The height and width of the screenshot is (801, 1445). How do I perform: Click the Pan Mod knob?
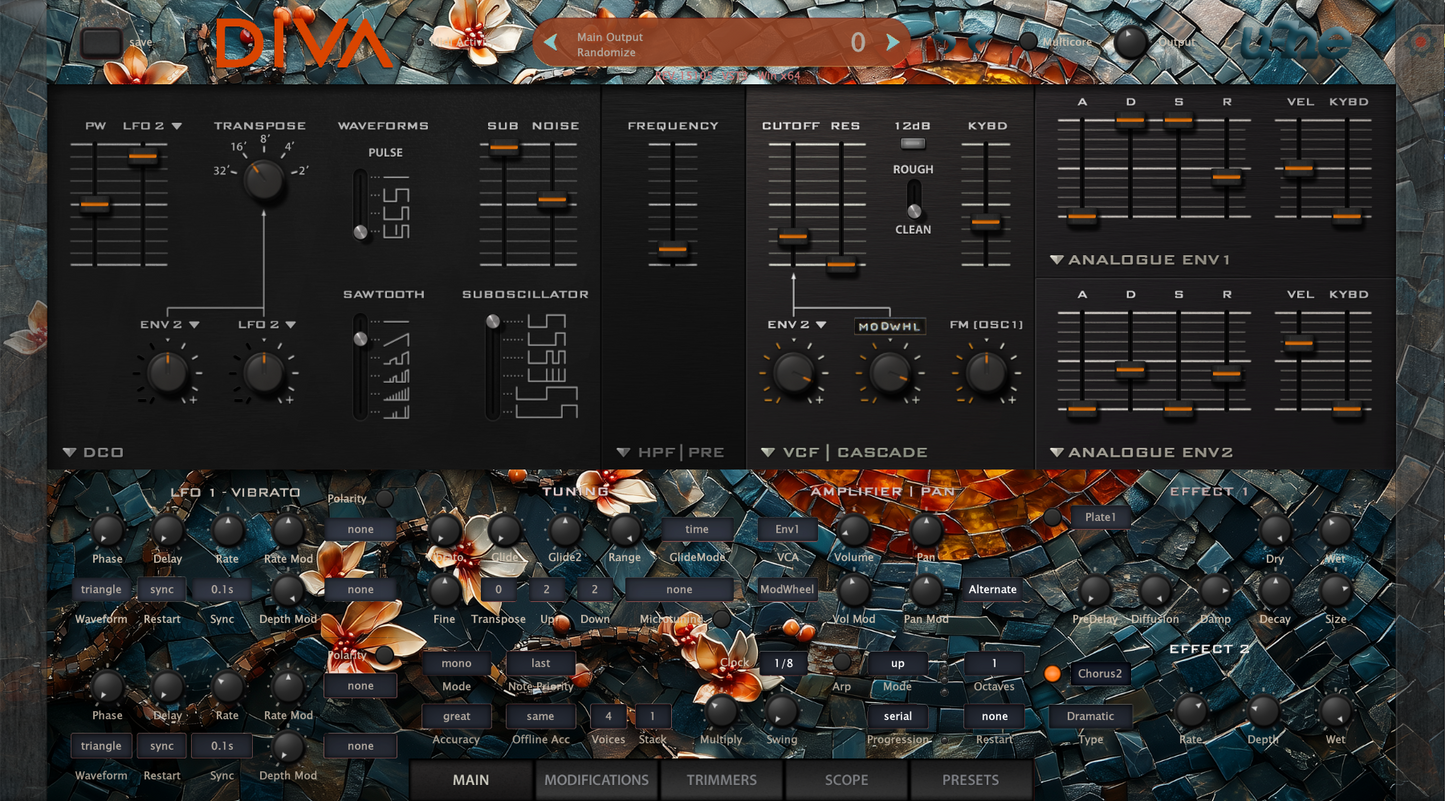[x=926, y=591]
